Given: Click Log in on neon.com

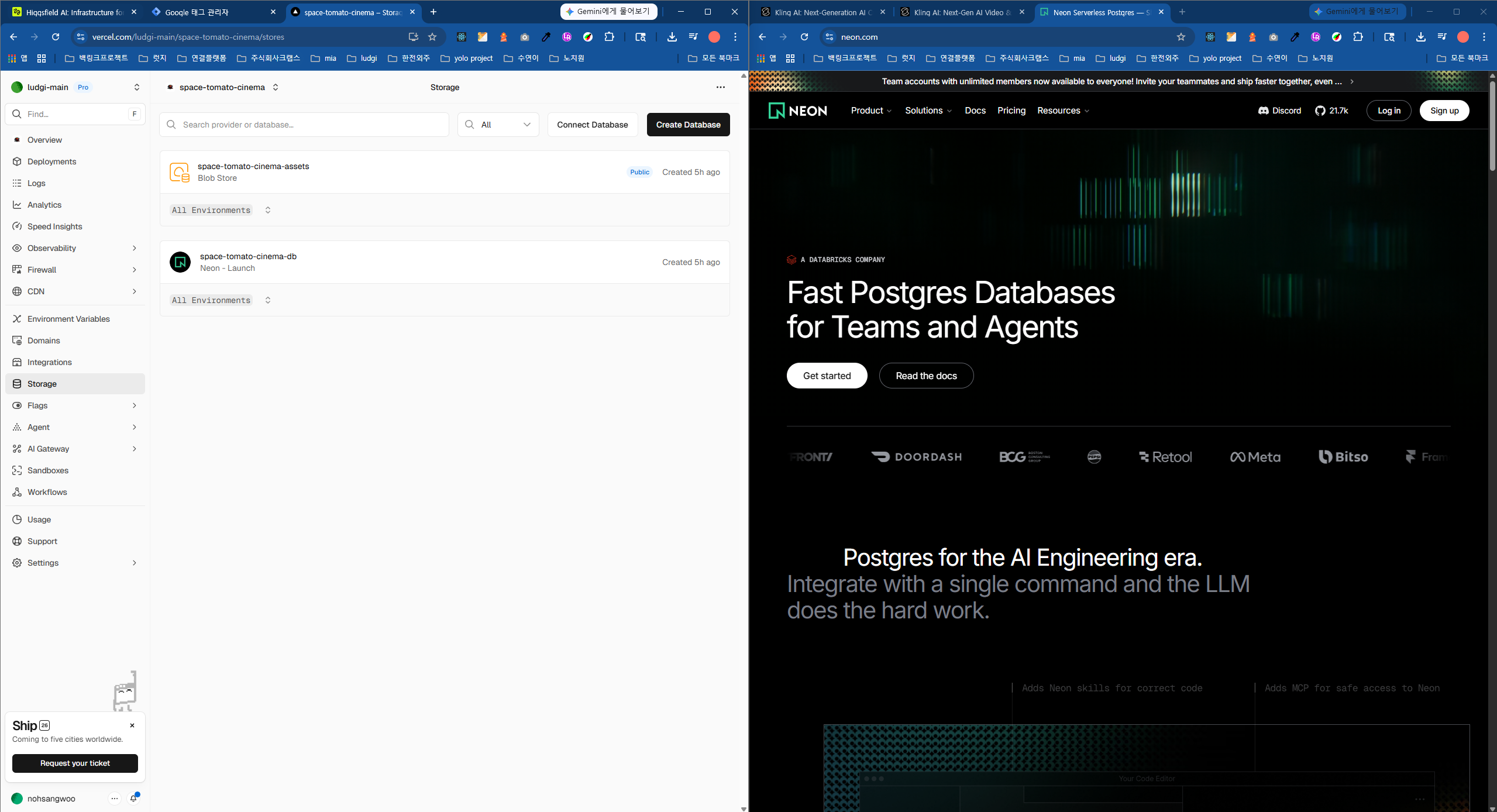Looking at the screenshot, I should coord(1389,111).
